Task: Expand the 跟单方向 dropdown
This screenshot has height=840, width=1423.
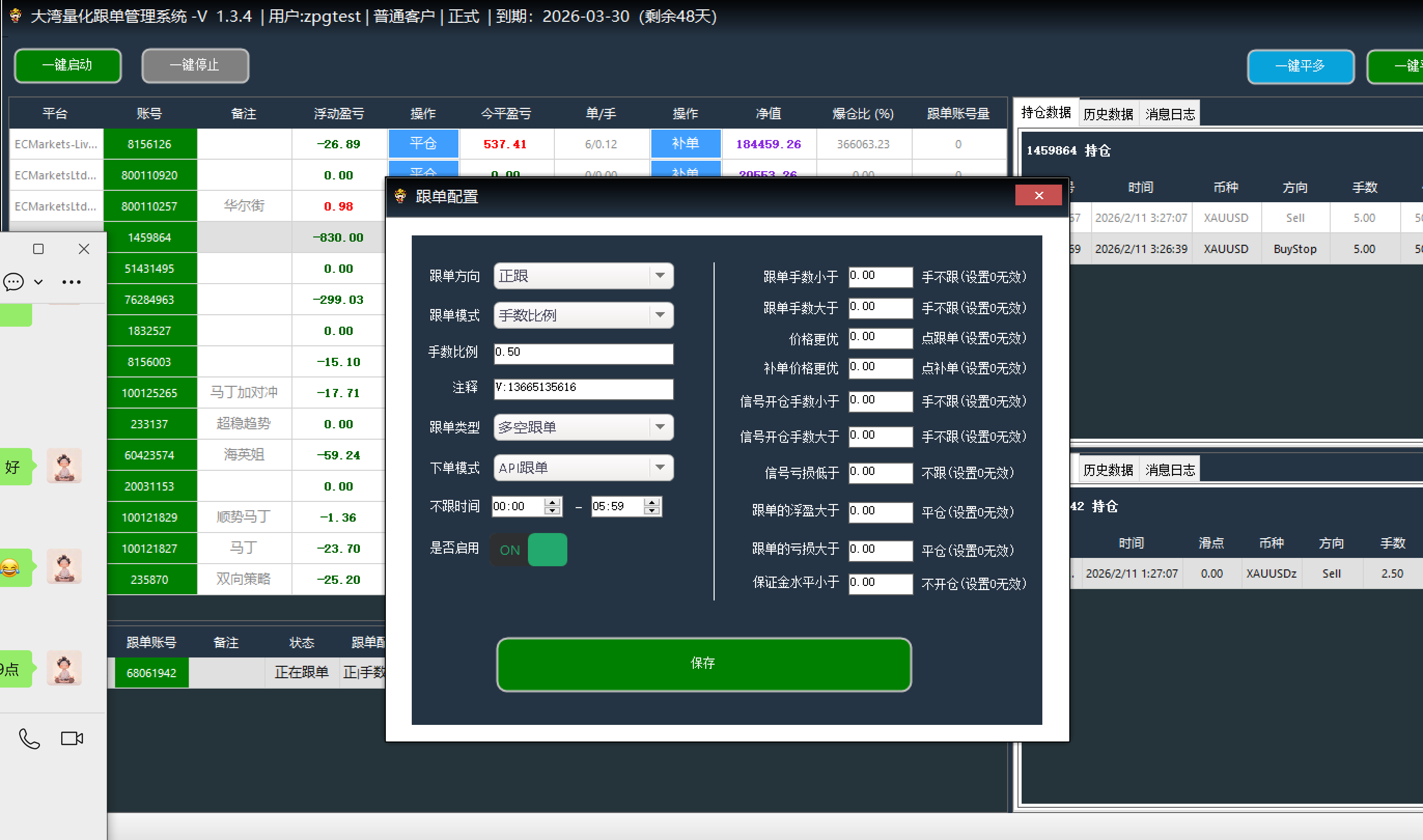Action: tap(660, 276)
